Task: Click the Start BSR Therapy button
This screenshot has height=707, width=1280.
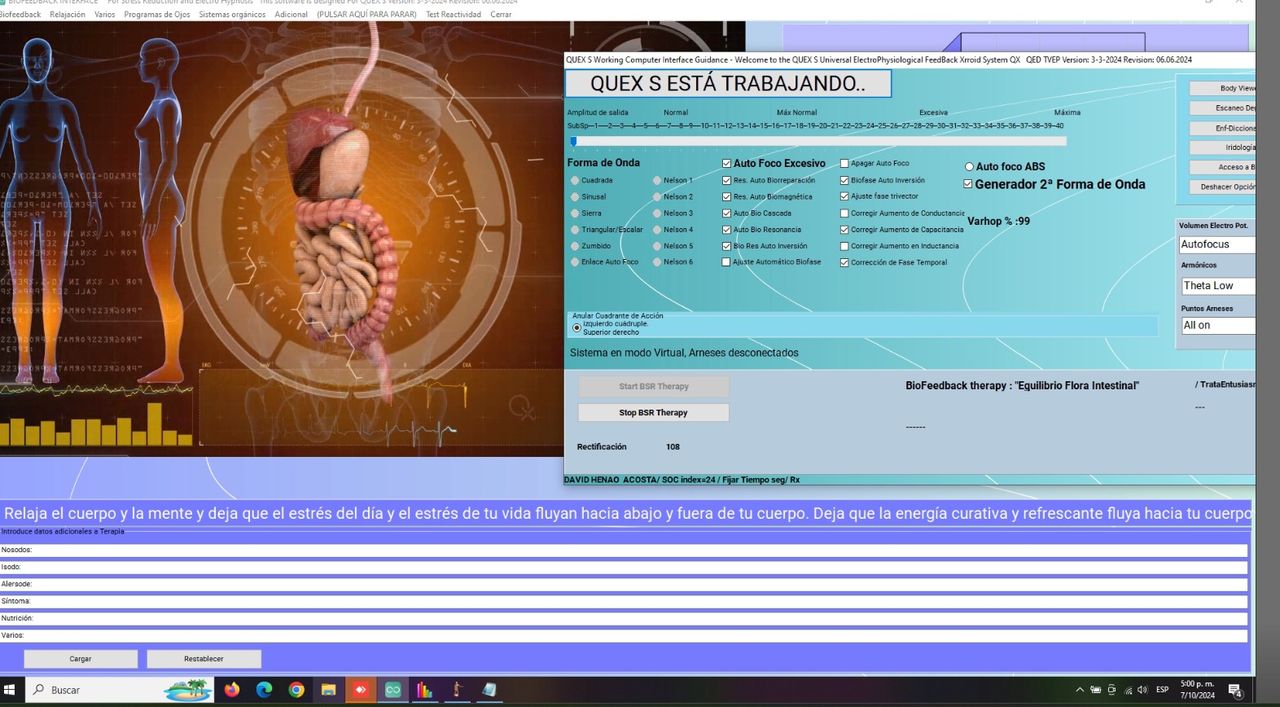Action: point(653,386)
